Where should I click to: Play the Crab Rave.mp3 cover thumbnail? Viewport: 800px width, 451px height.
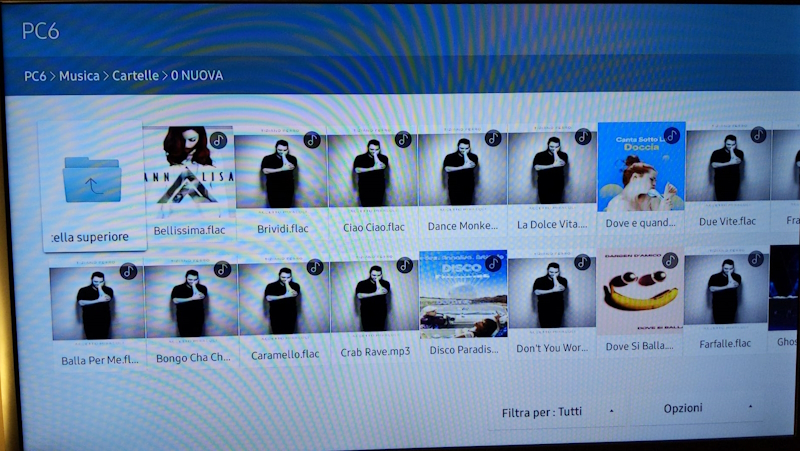[374, 297]
